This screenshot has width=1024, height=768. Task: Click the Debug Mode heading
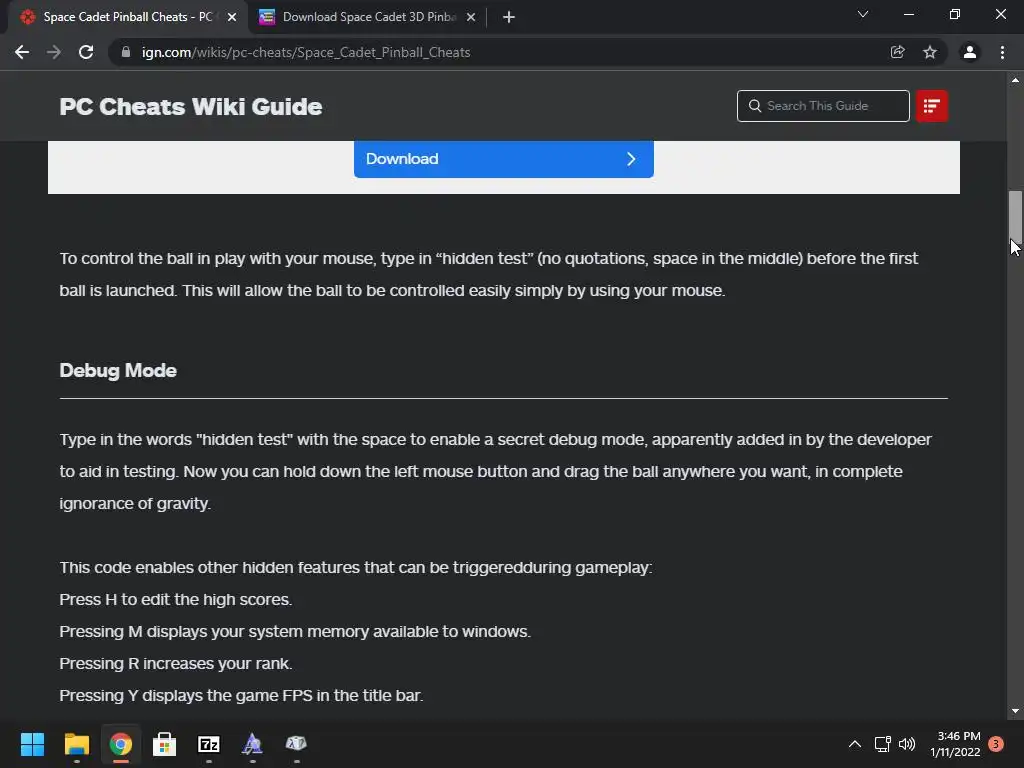(118, 370)
